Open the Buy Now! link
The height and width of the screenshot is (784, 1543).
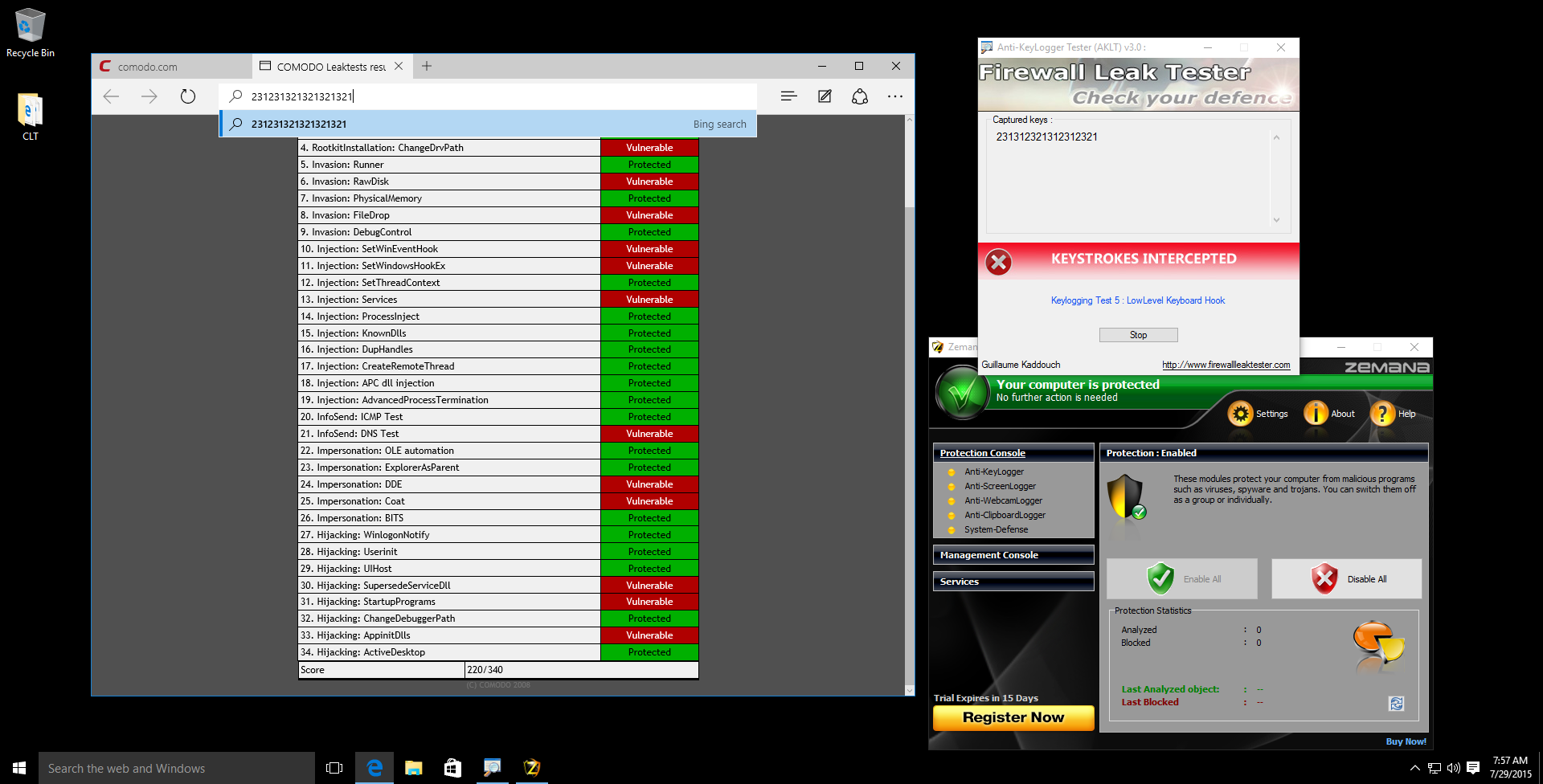(1406, 741)
